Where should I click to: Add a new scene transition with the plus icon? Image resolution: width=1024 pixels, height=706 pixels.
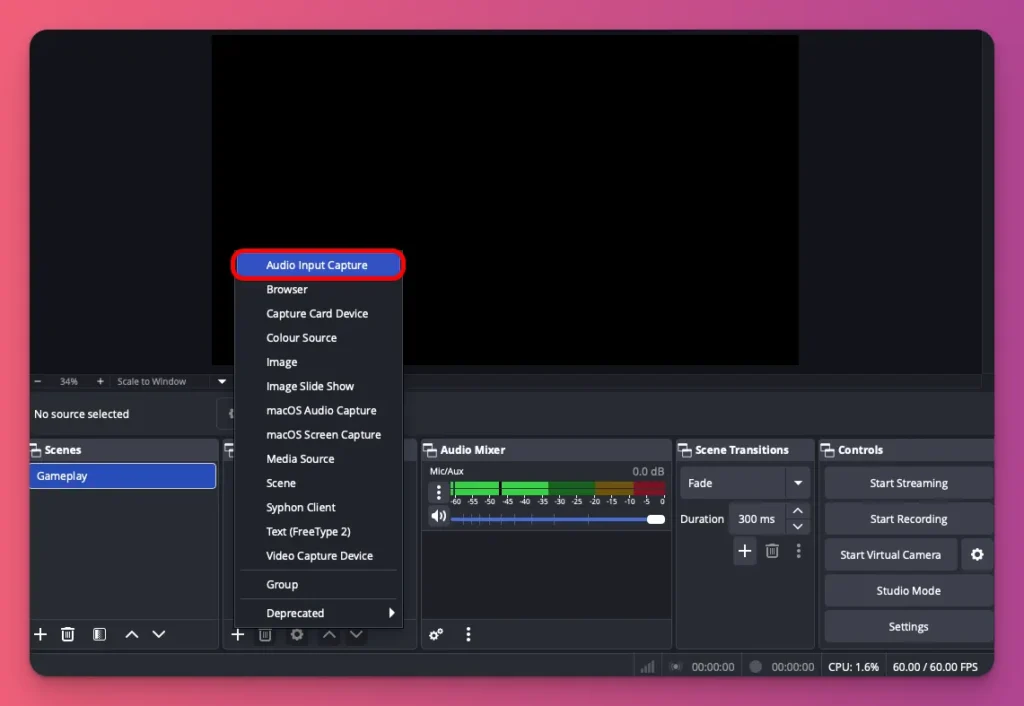click(x=744, y=551)
